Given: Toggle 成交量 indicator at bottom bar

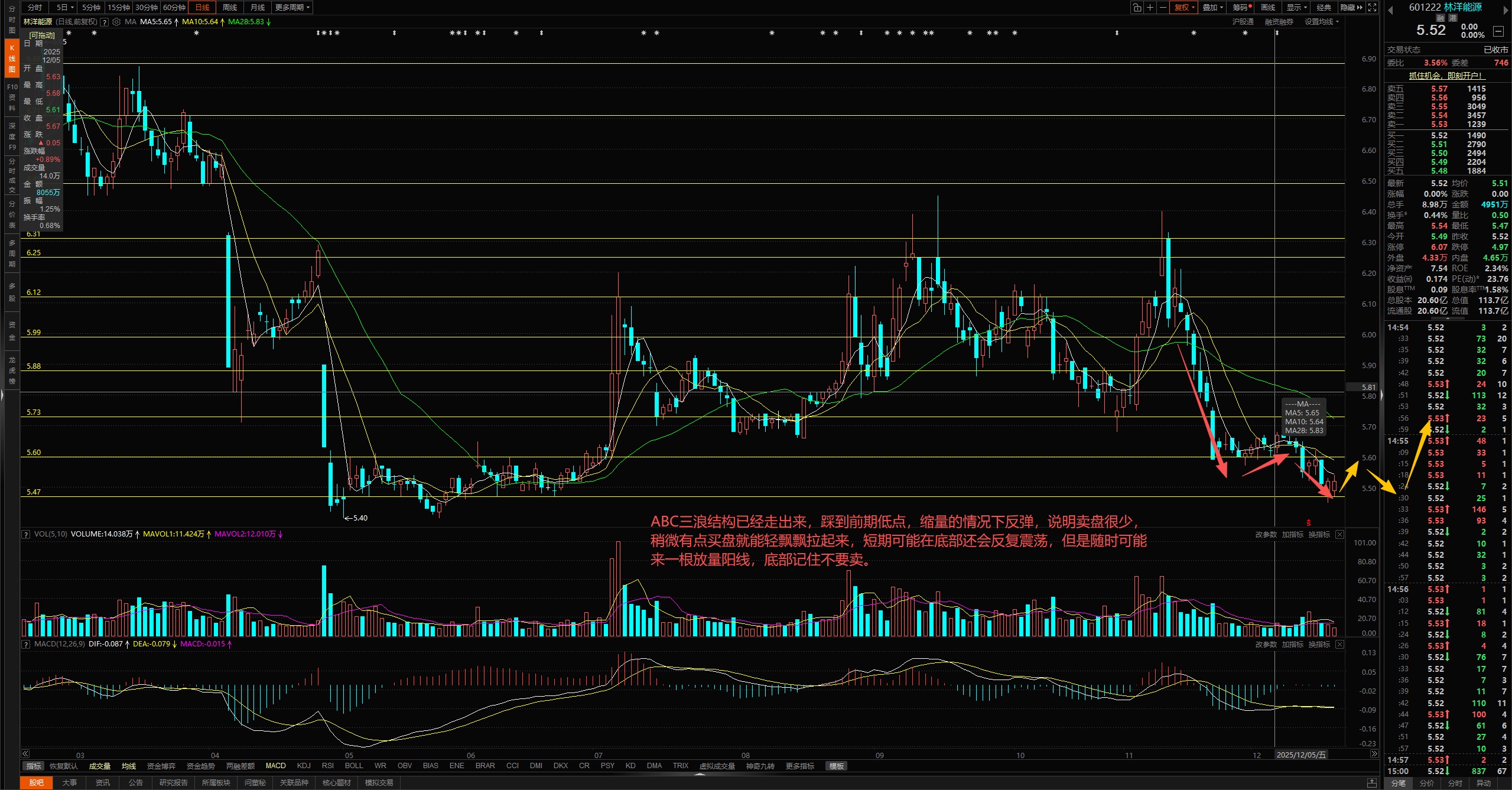Looking at the screenshot, I should (x=100, y=766).
